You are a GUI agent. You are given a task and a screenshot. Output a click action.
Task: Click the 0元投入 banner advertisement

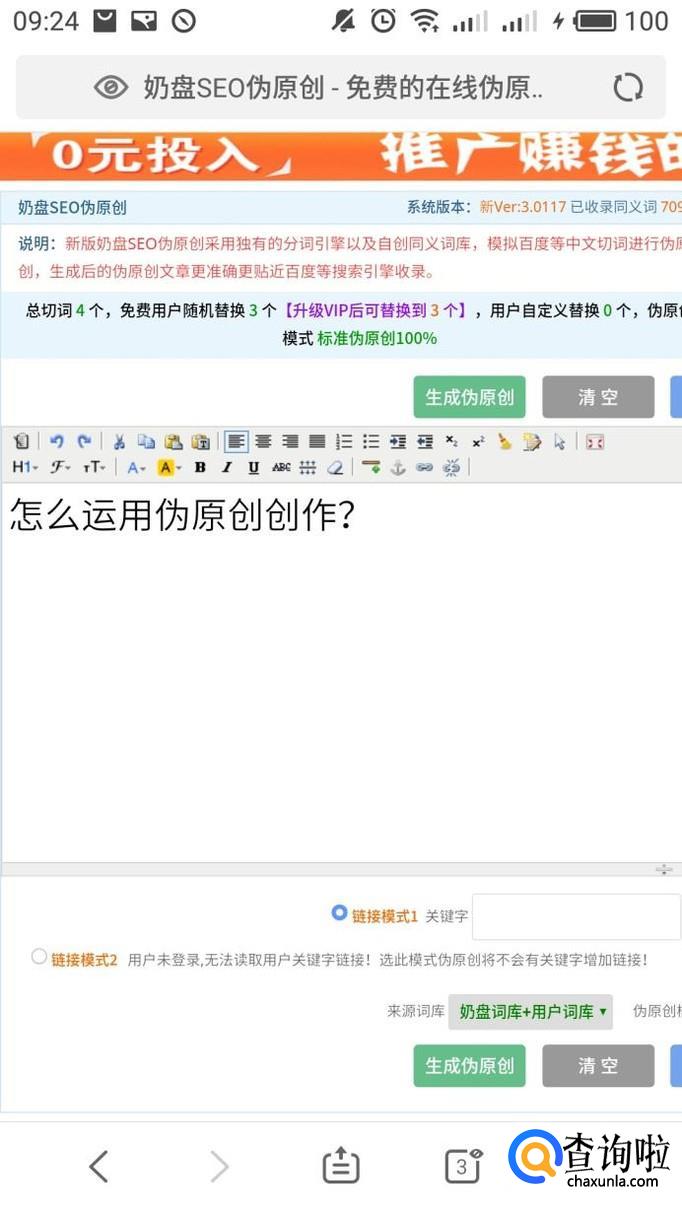click(x=341, y=156)
